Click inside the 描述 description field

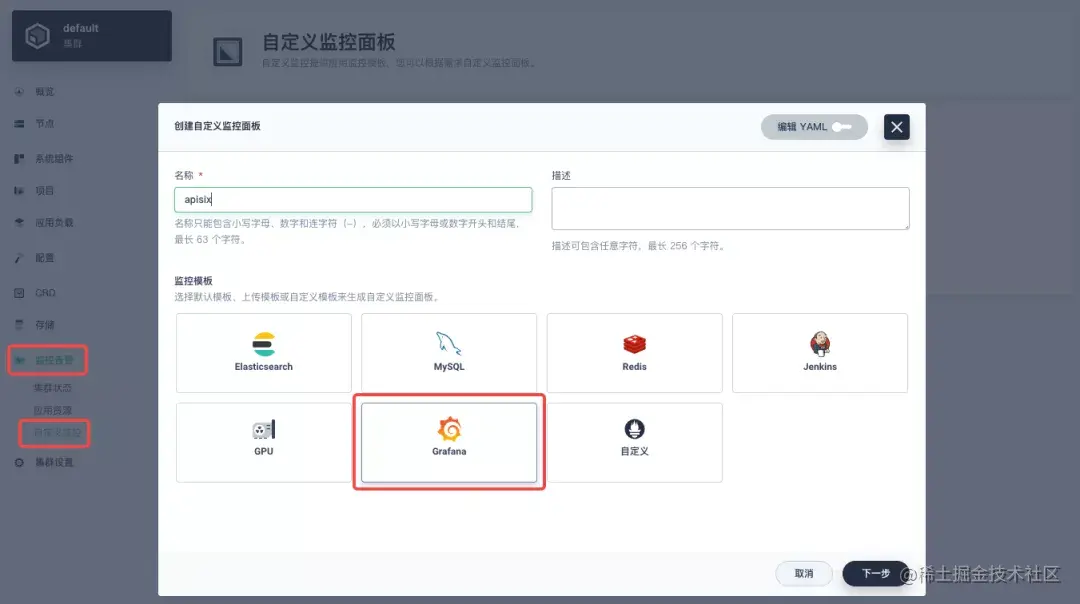730,207
